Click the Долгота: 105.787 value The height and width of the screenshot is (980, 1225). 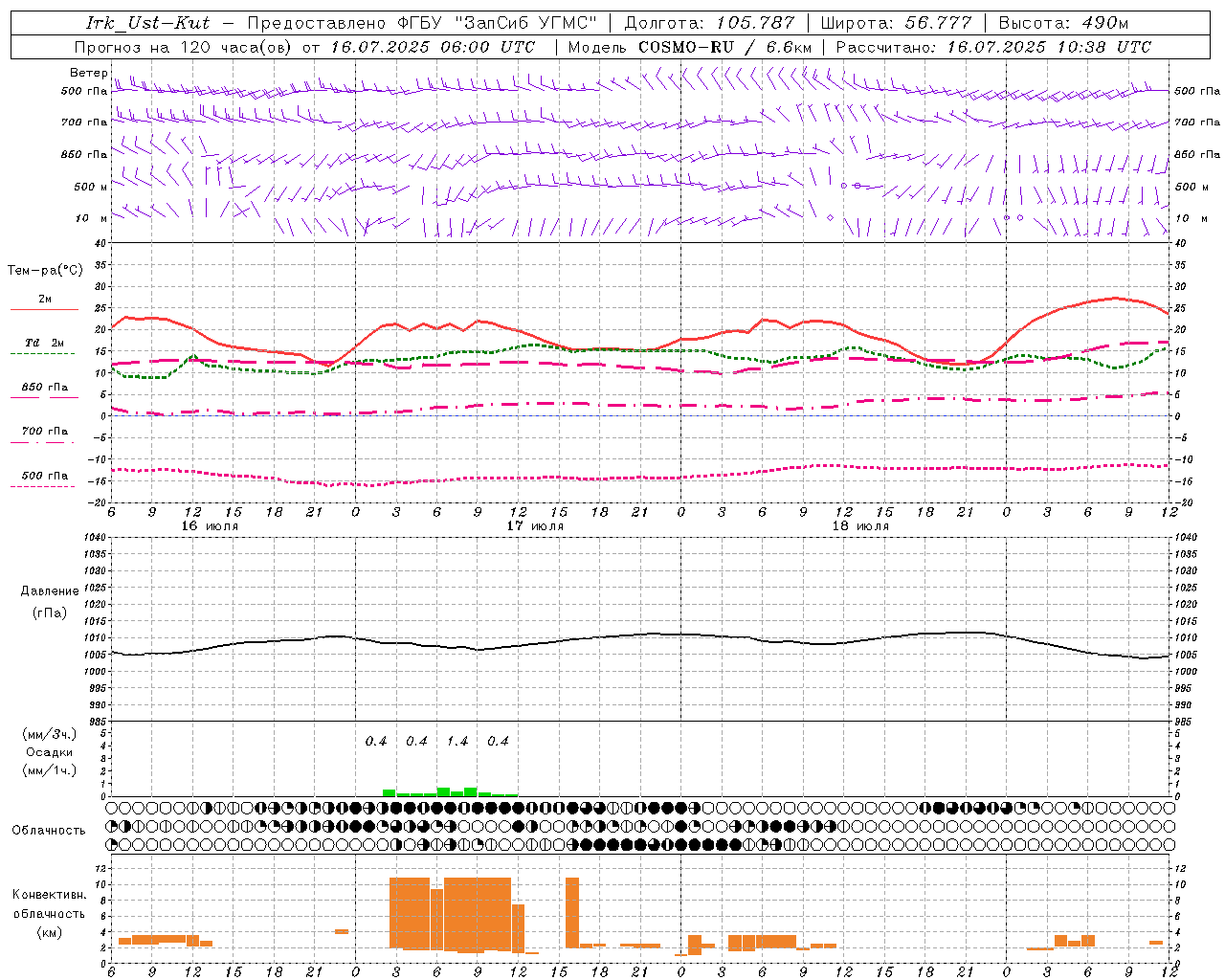pos(709,23)
